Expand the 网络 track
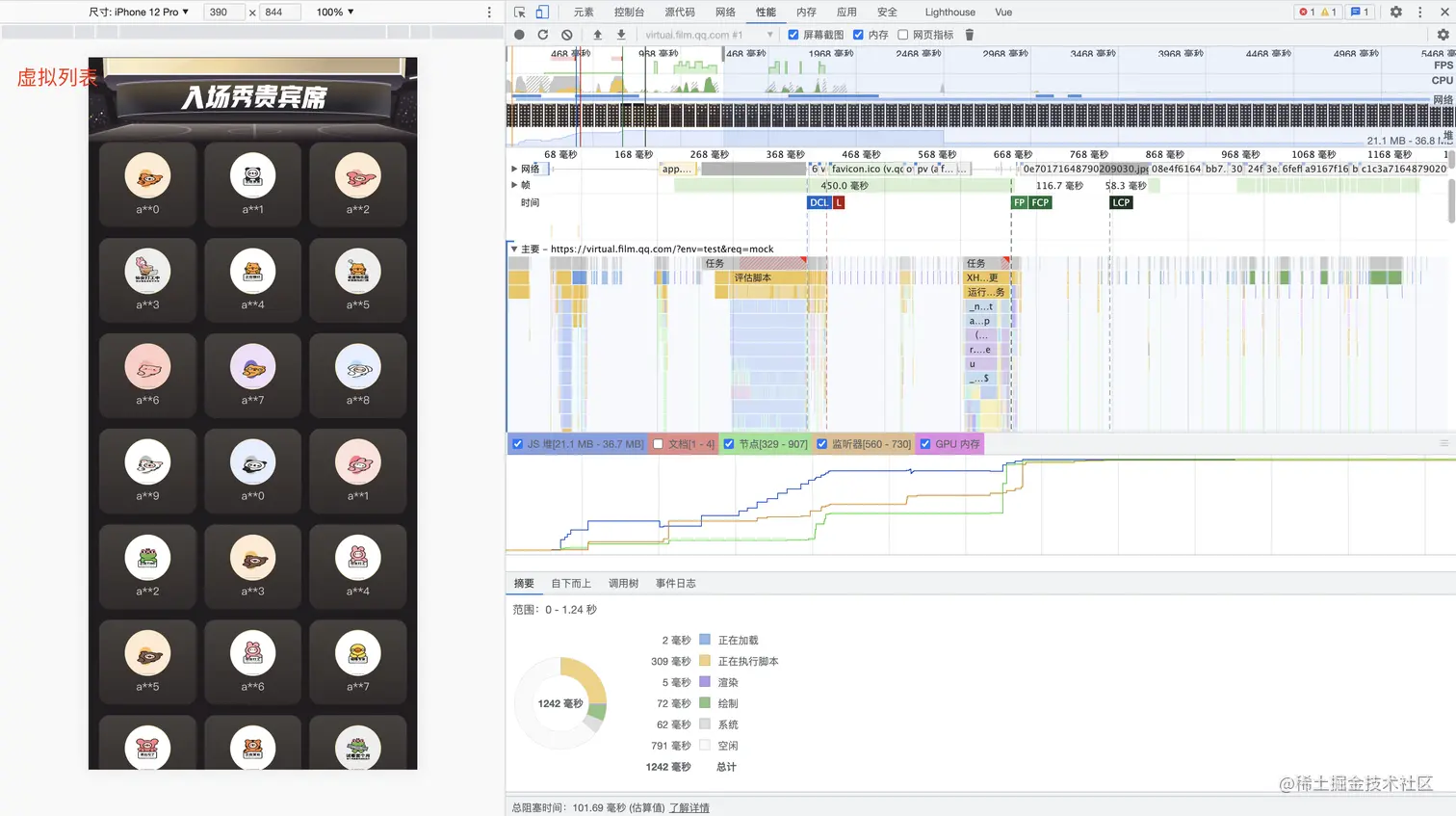Viewport: 1456px width, 816px height. pos(514,169)
